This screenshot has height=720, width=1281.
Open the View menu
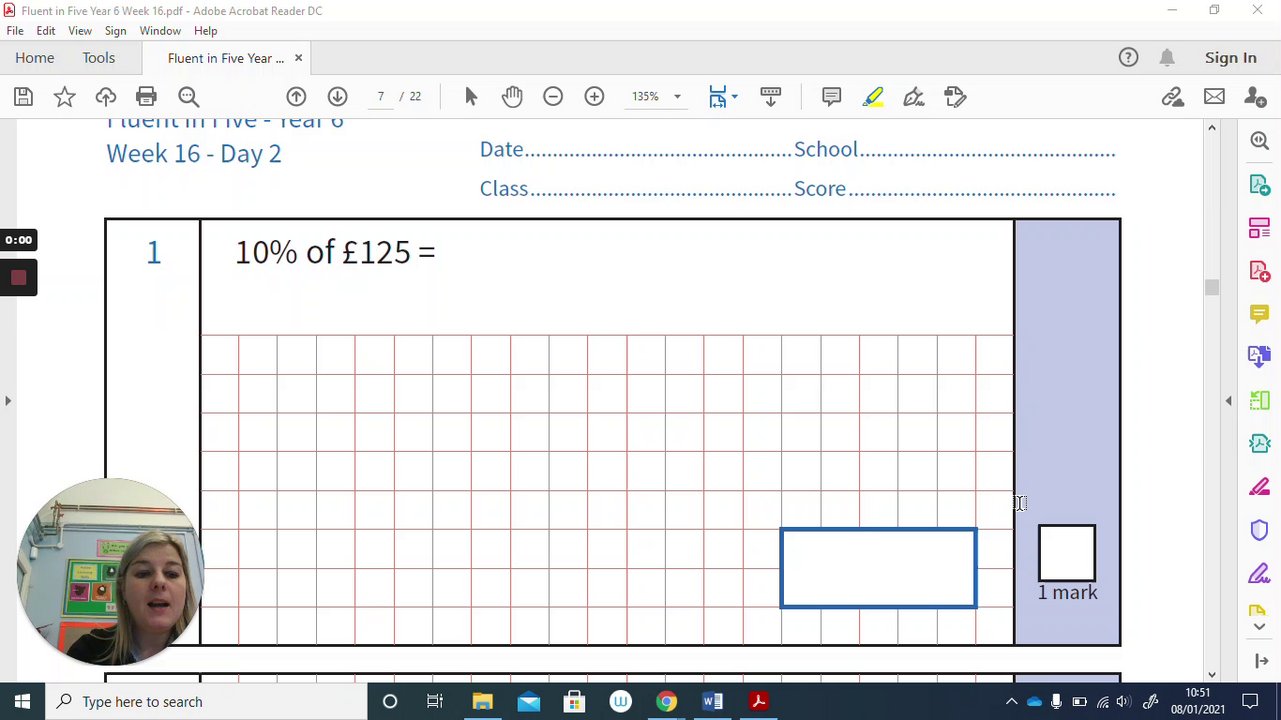(80, 31)
